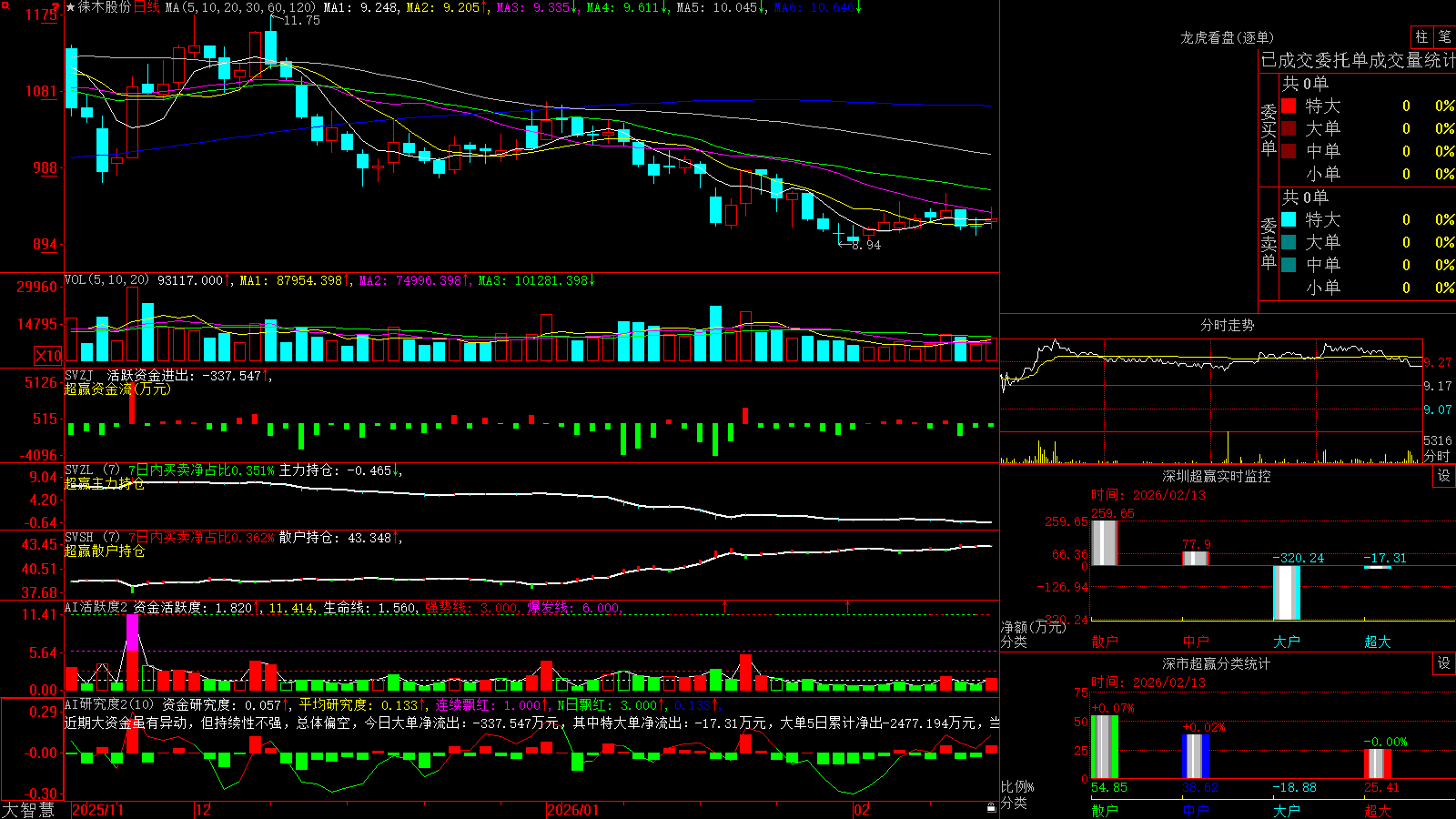1456x819 pixels.
Task: Click the 深圳超赢实时监控 panel title
Action: pyautogui.click(x=1217, y=476)
